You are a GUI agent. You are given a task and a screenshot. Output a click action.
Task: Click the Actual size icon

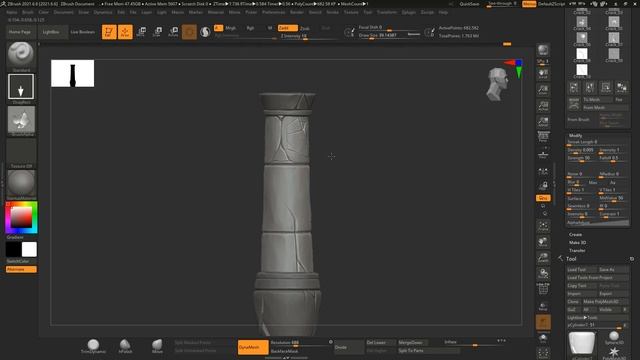pyautogui.click(x=543, y=106)
